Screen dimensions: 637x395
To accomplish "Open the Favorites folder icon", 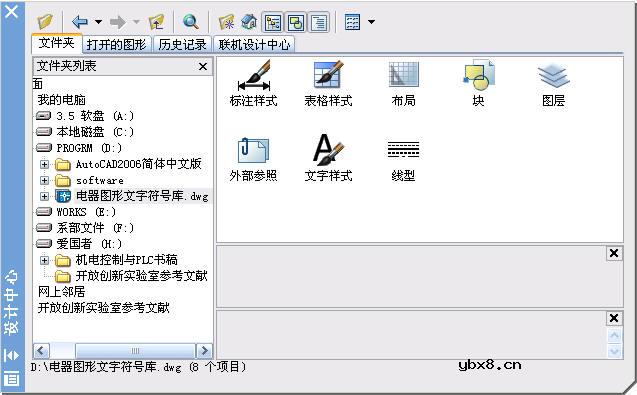I will pos(226,22).
